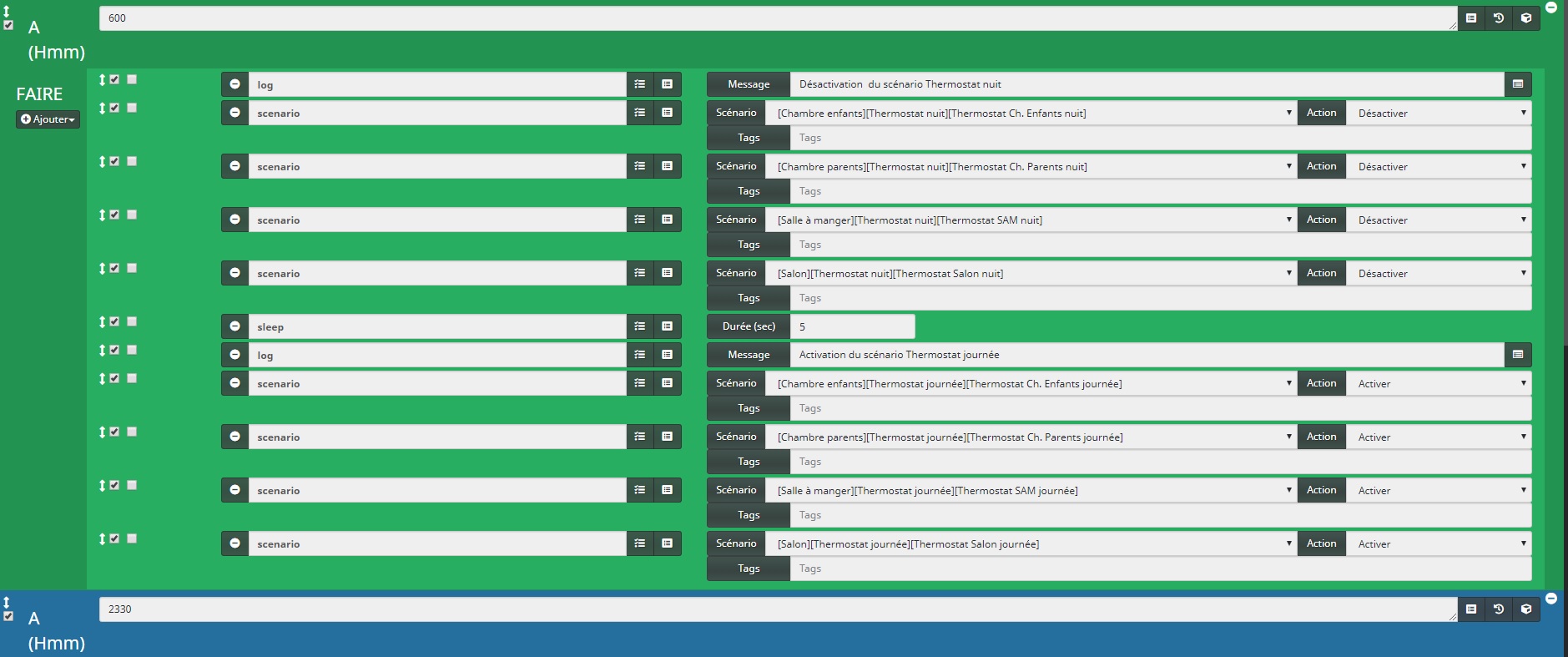The image size is (1568, 657).
Task: Click the Tags field under Thermostat Salon journée scenario
Action: 1161,569
